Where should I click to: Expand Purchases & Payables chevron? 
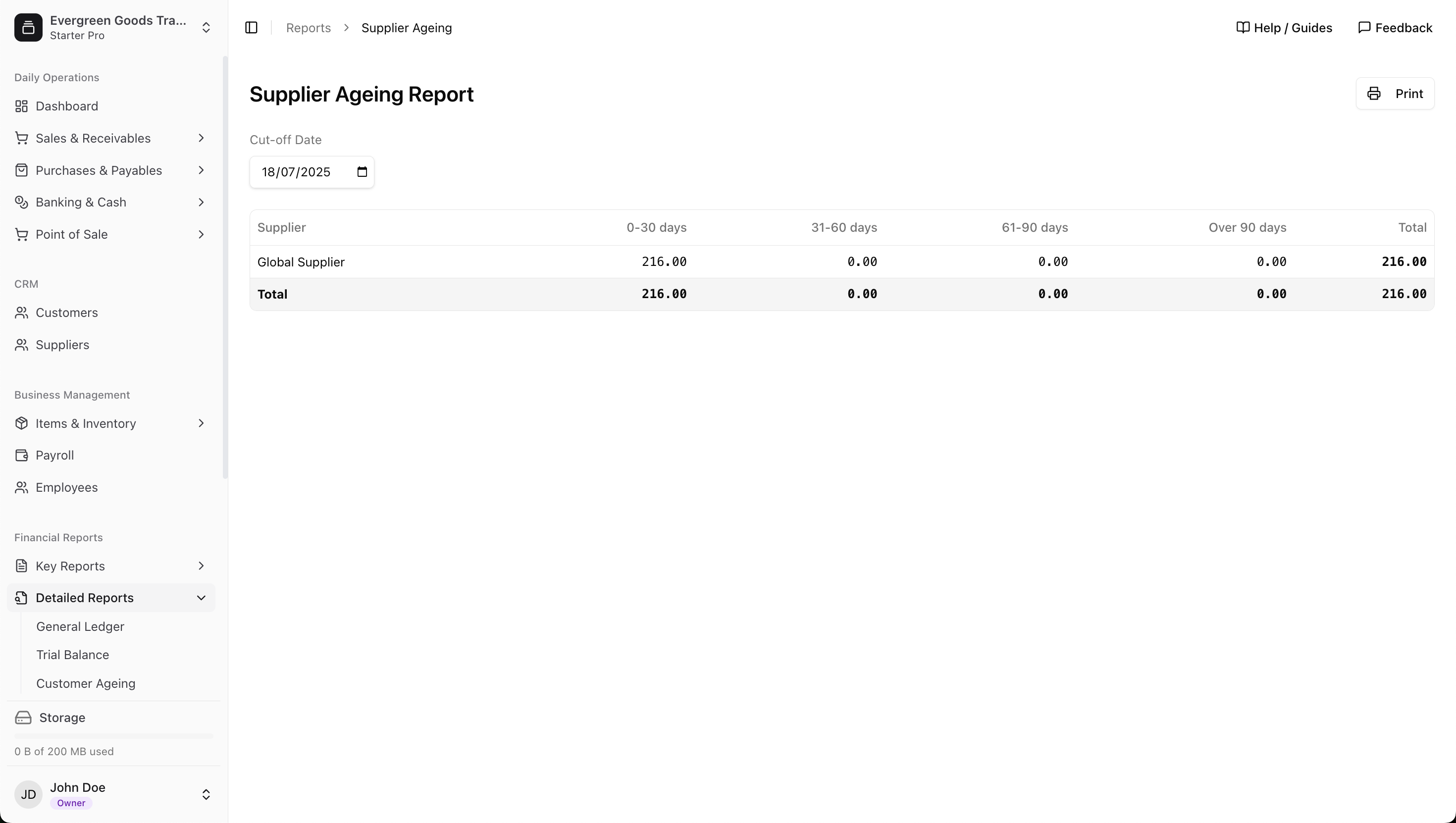coord(201,171)
